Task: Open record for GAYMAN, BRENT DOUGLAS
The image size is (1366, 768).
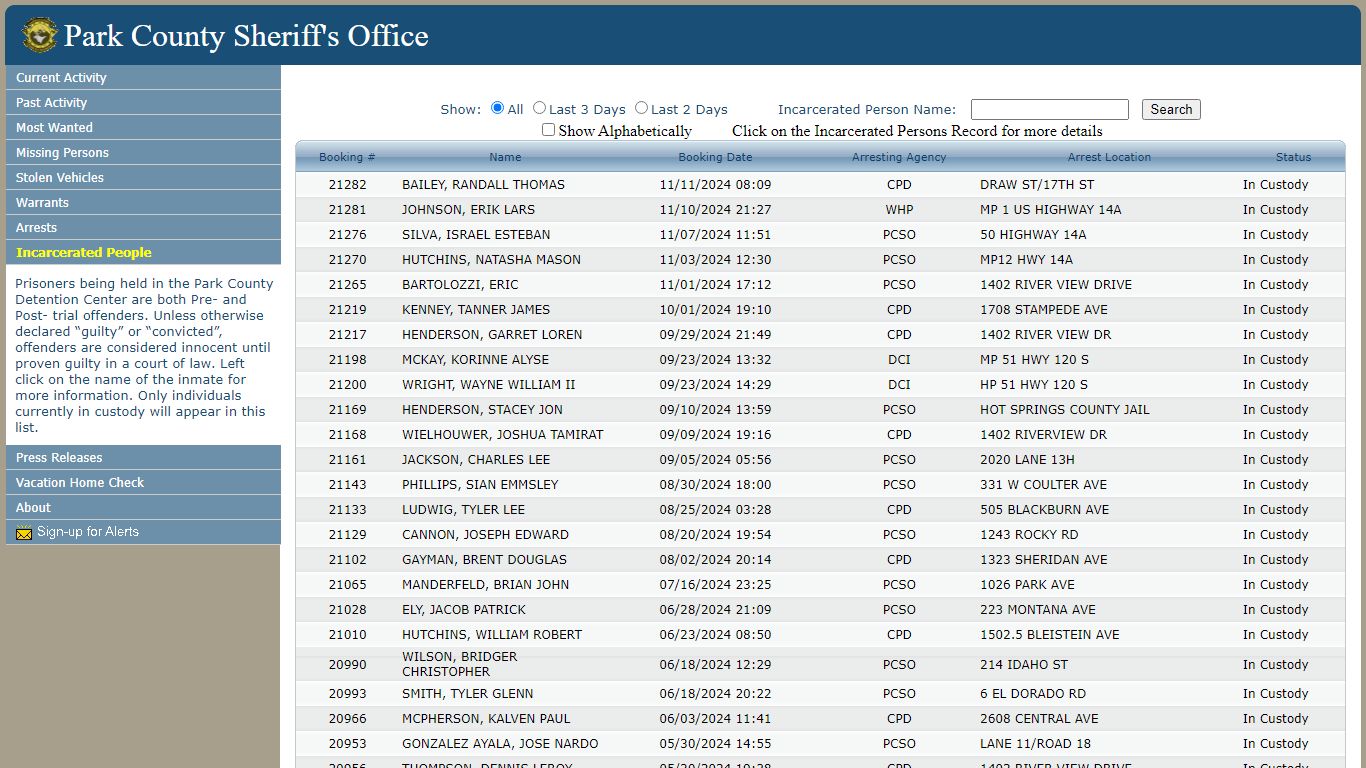Action: (x=820, y=560)
